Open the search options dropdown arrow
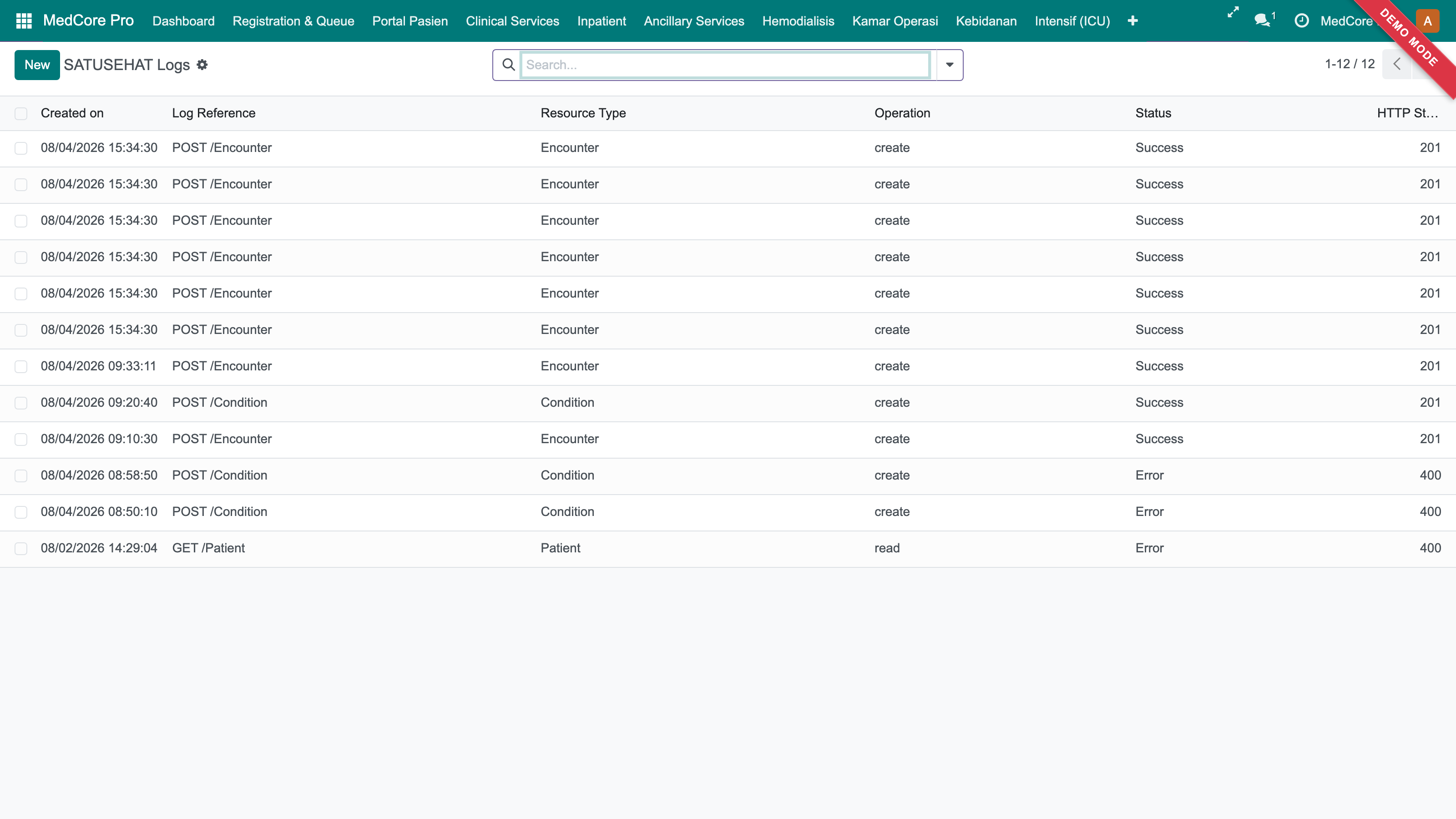Viewport: 1456px width, 819px height. (950, 65)
